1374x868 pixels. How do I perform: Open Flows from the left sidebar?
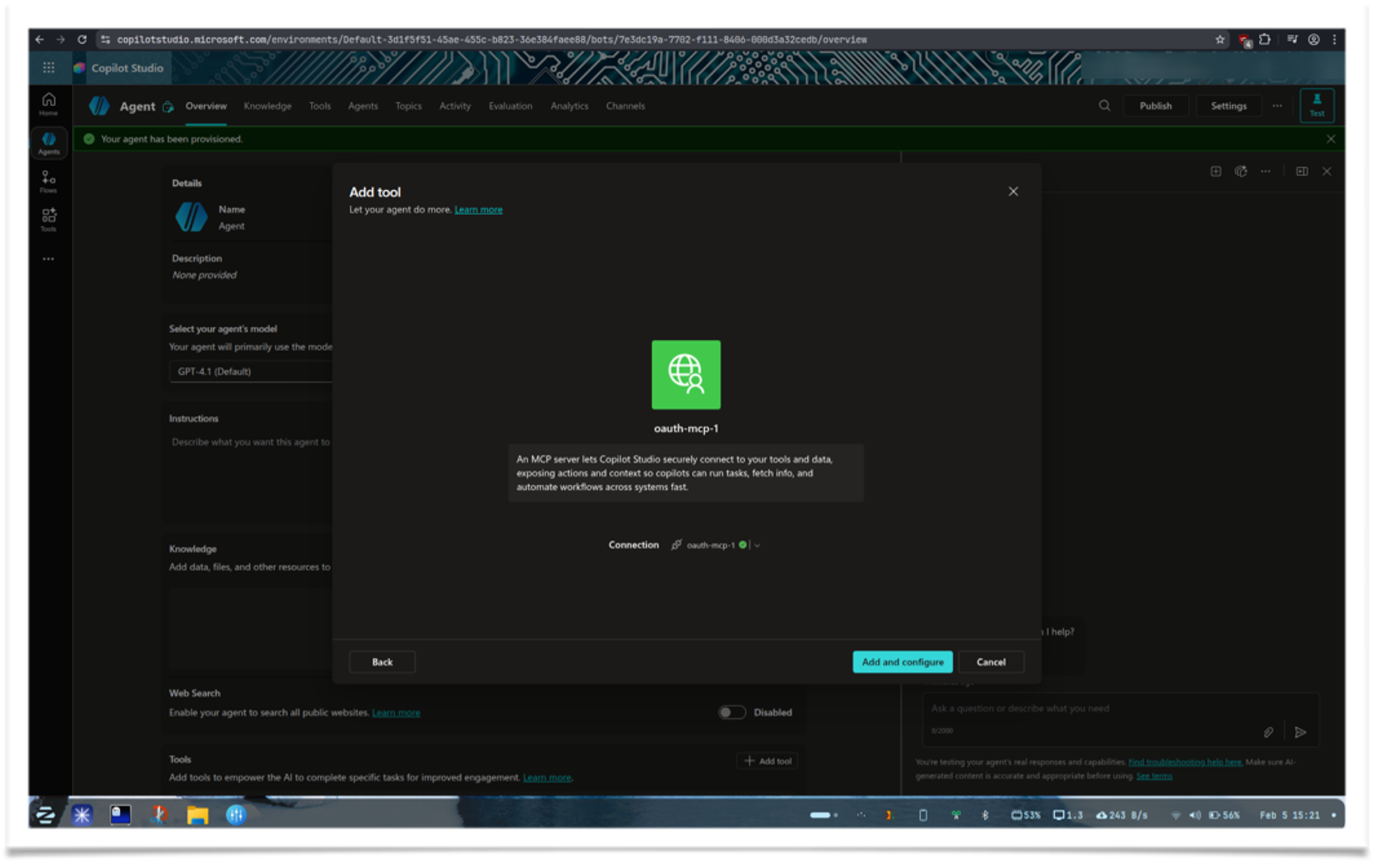[x=49, y=180]
